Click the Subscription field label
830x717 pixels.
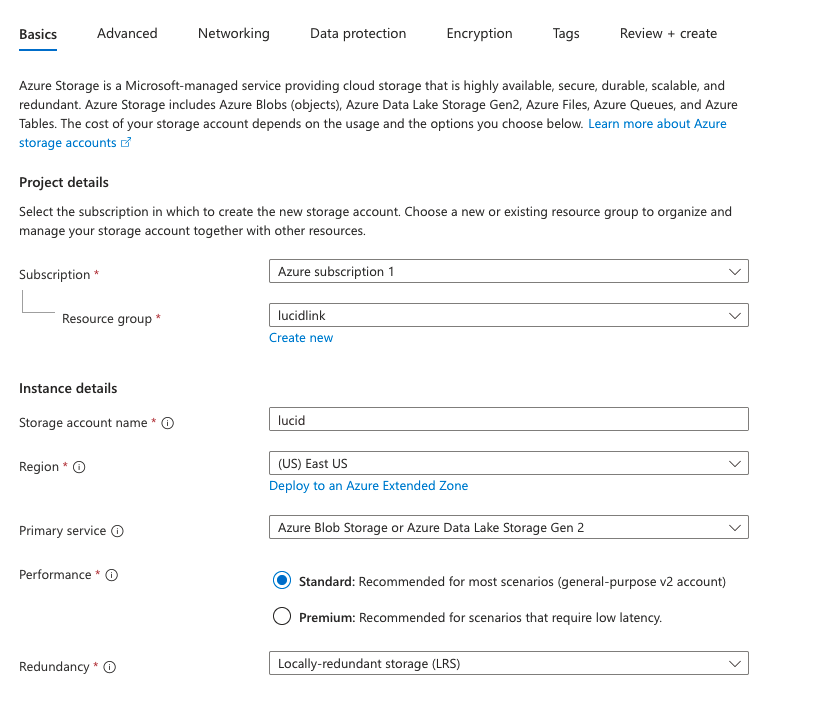55,275
